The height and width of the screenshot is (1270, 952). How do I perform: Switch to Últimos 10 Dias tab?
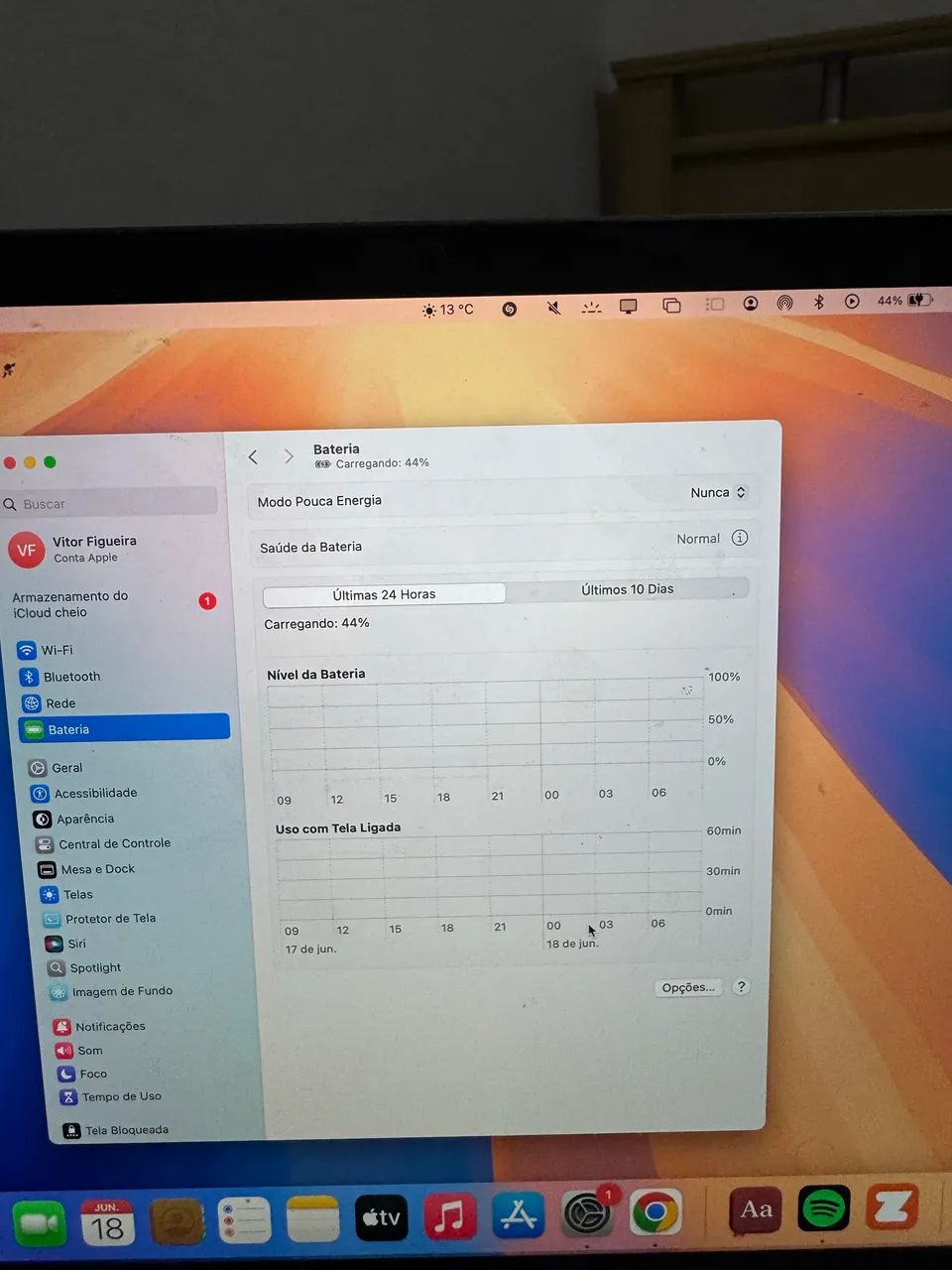(627, 589)
